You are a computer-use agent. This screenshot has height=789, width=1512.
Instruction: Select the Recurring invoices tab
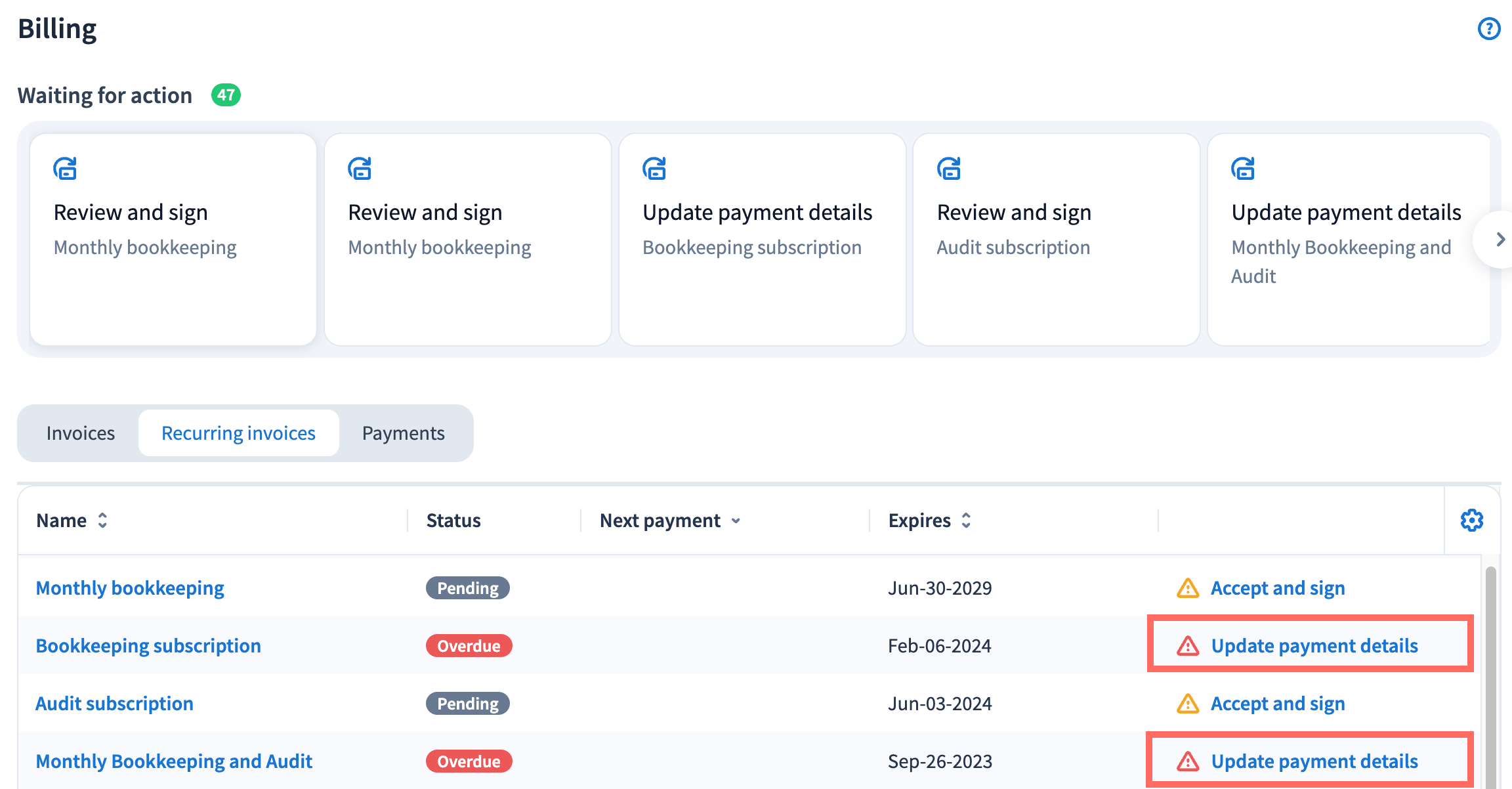coord(238,433)
